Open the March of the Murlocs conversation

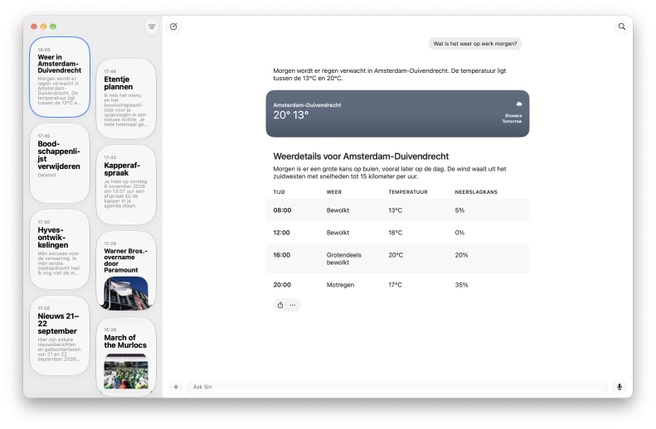[126, 356]
